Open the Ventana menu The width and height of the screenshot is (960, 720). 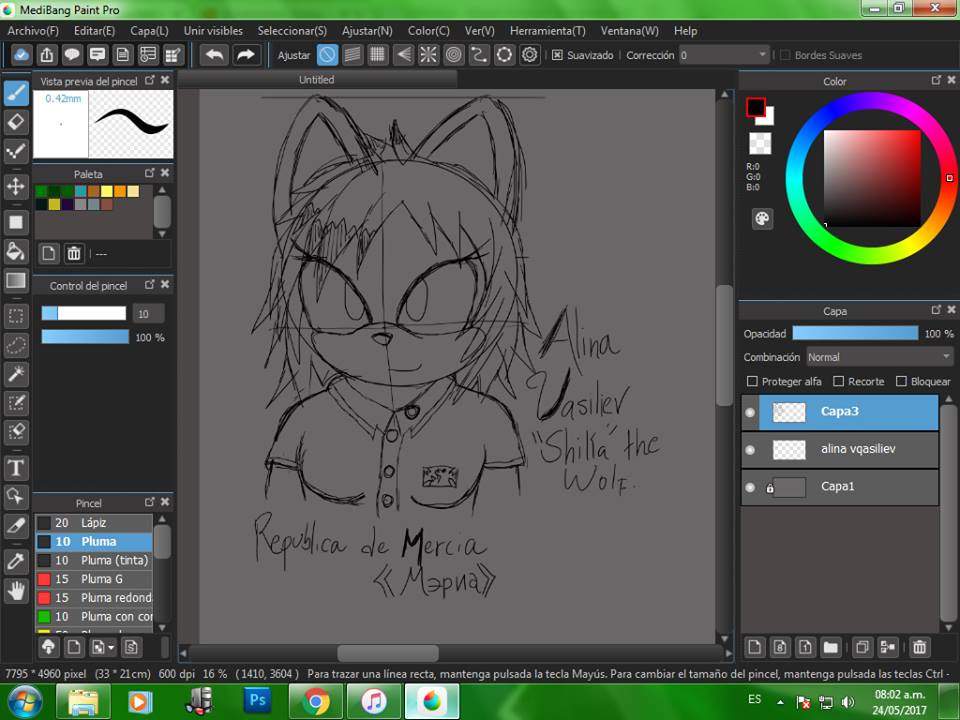pyautogui.click(x=629, y=31)
